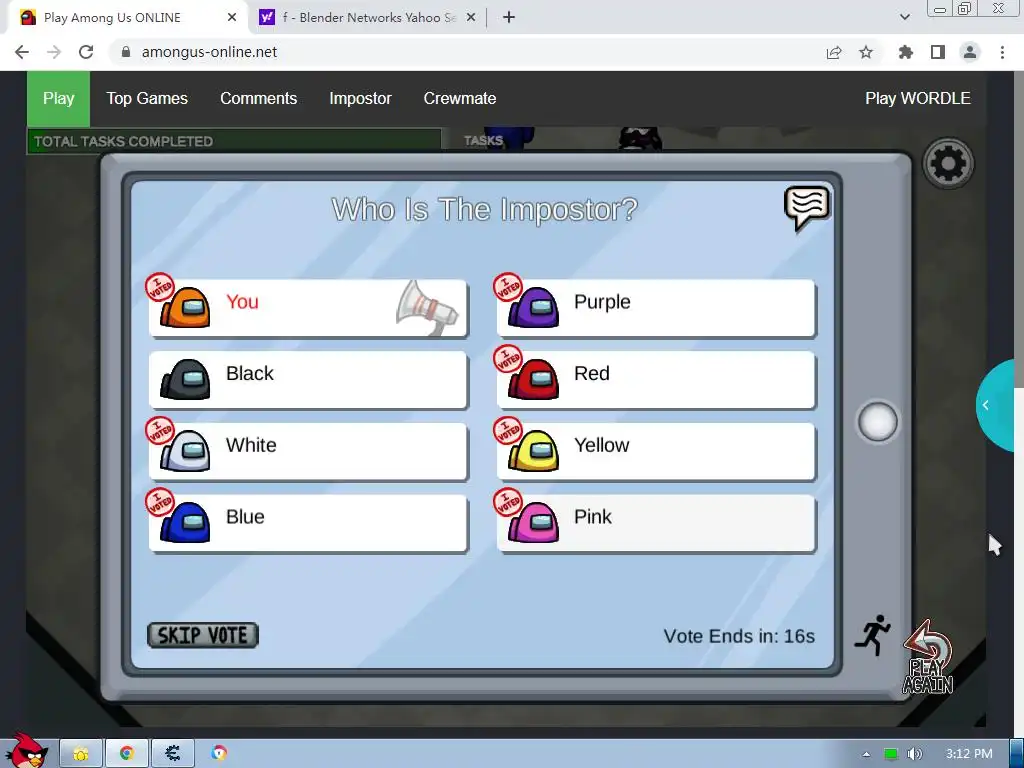1024x768 pixels.
Task: Click the tablet round home button
Action: 877,422
